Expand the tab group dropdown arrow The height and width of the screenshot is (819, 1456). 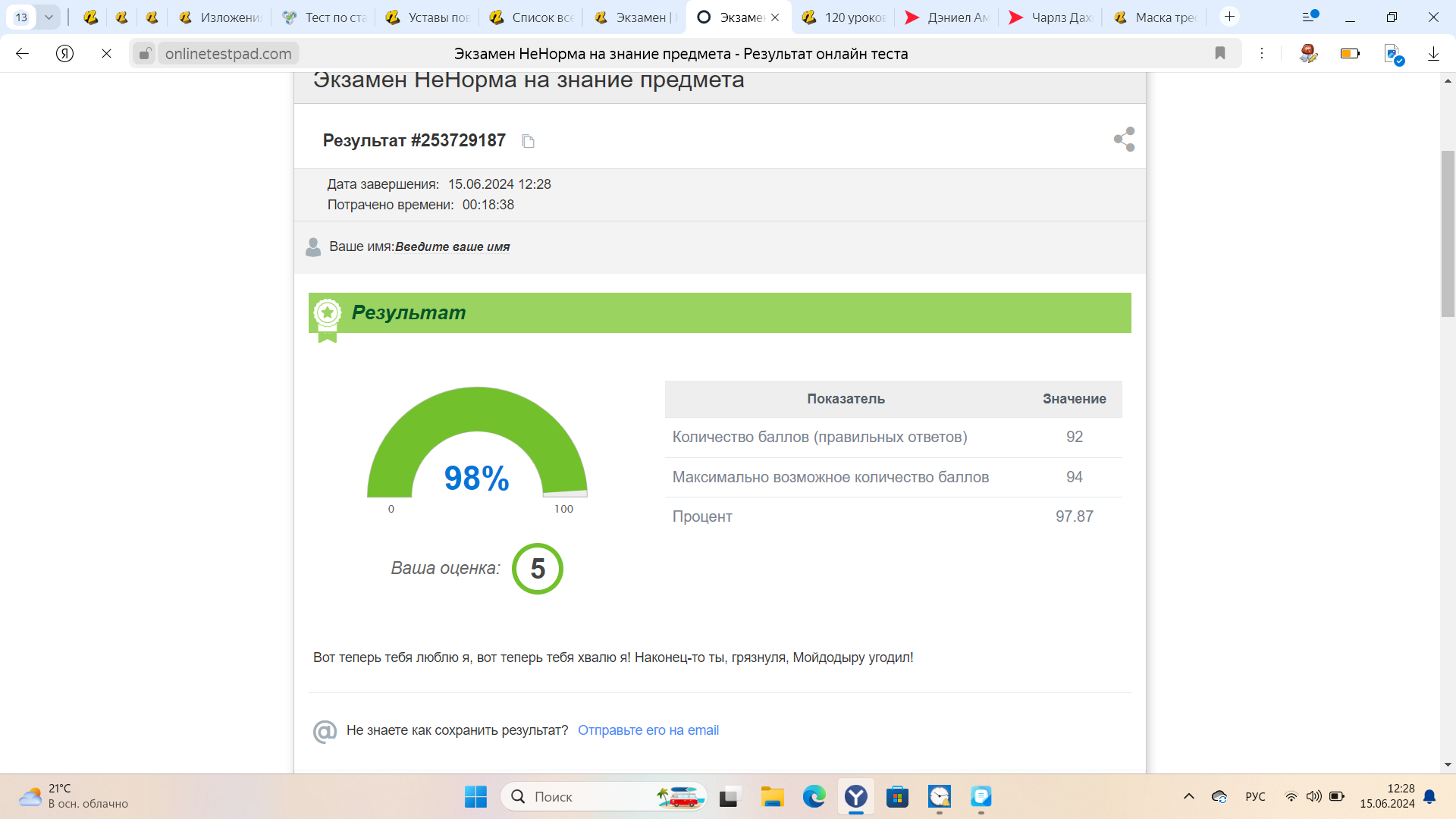coord(49,17)
